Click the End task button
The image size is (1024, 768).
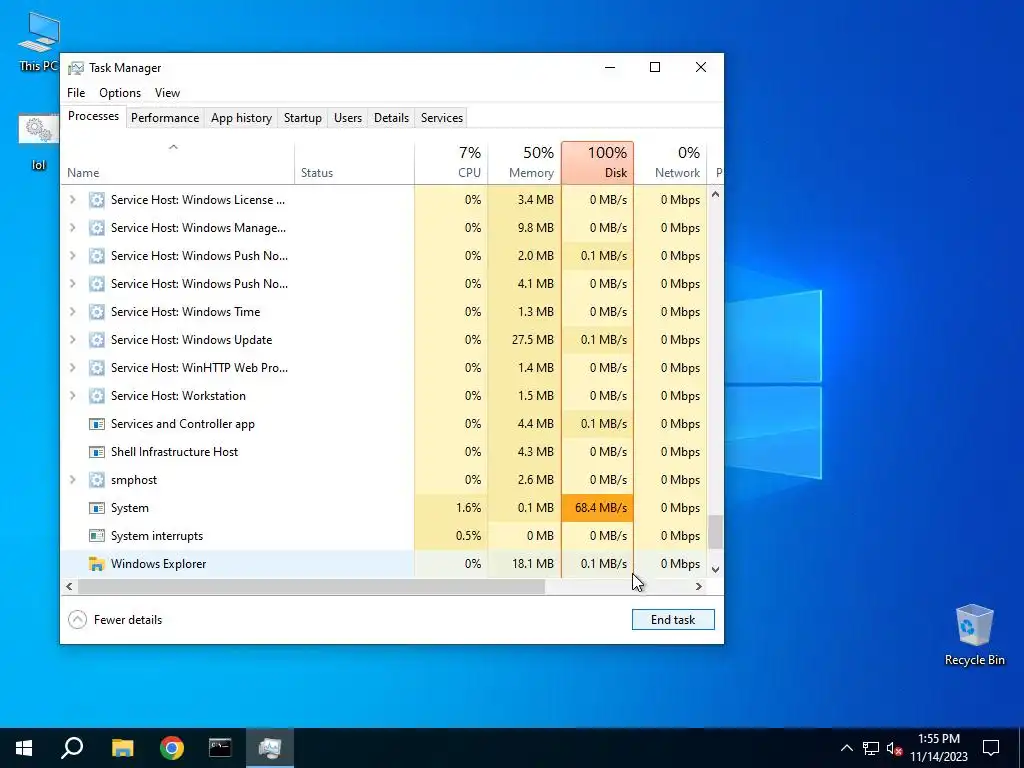[x=673, y=620]
